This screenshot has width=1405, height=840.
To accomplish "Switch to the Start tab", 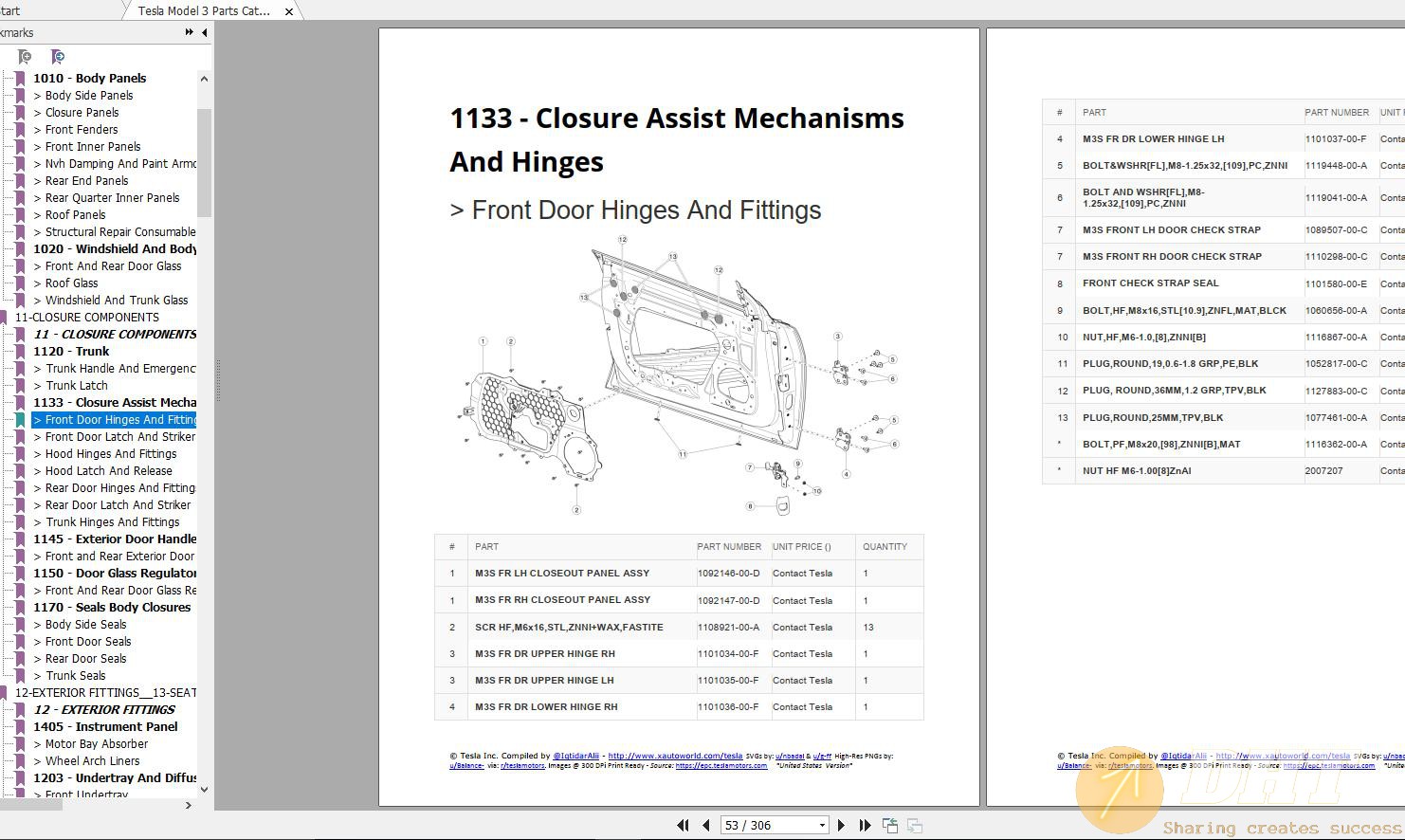I will click(x=9, y=10).
